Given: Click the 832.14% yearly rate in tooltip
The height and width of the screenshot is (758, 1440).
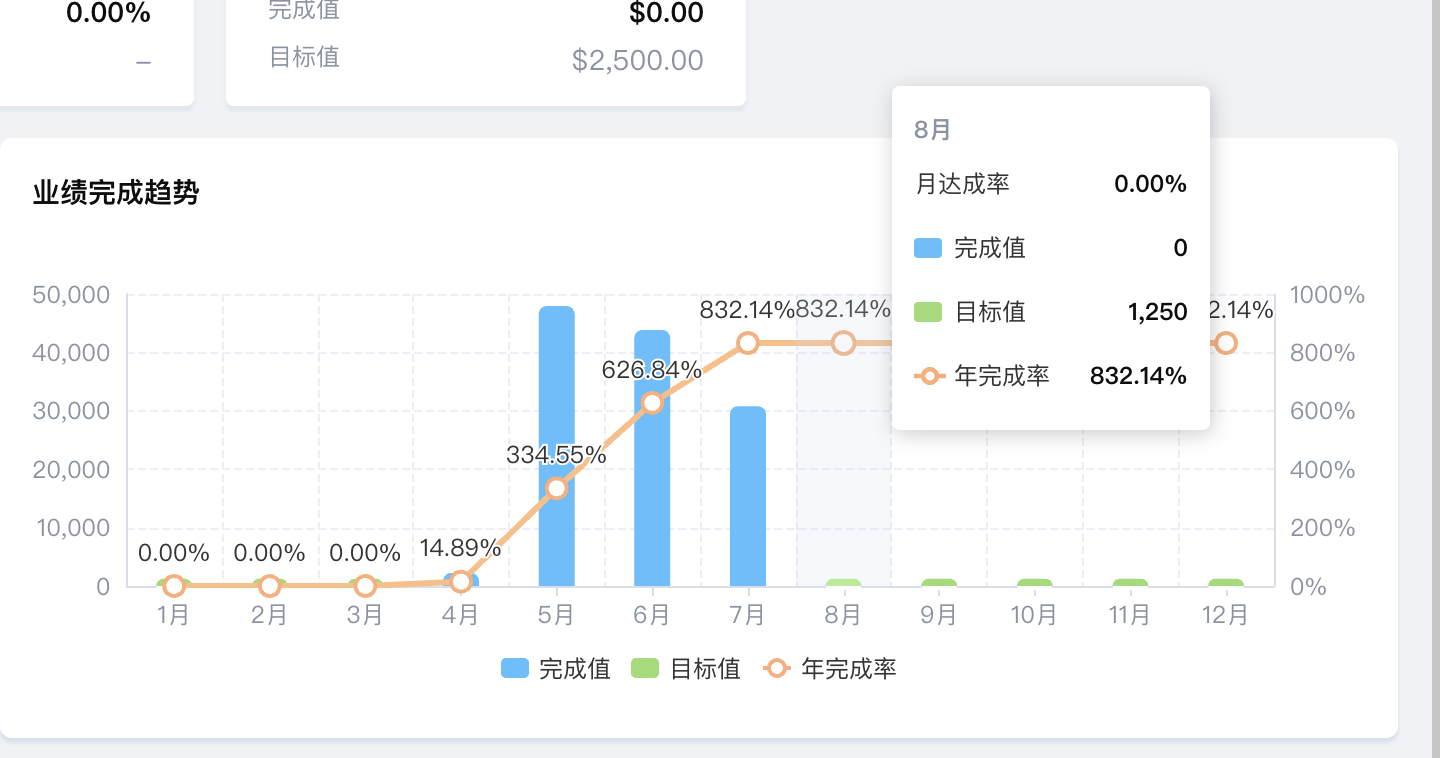Looking at the screenshot, I should coord(1138,376).
